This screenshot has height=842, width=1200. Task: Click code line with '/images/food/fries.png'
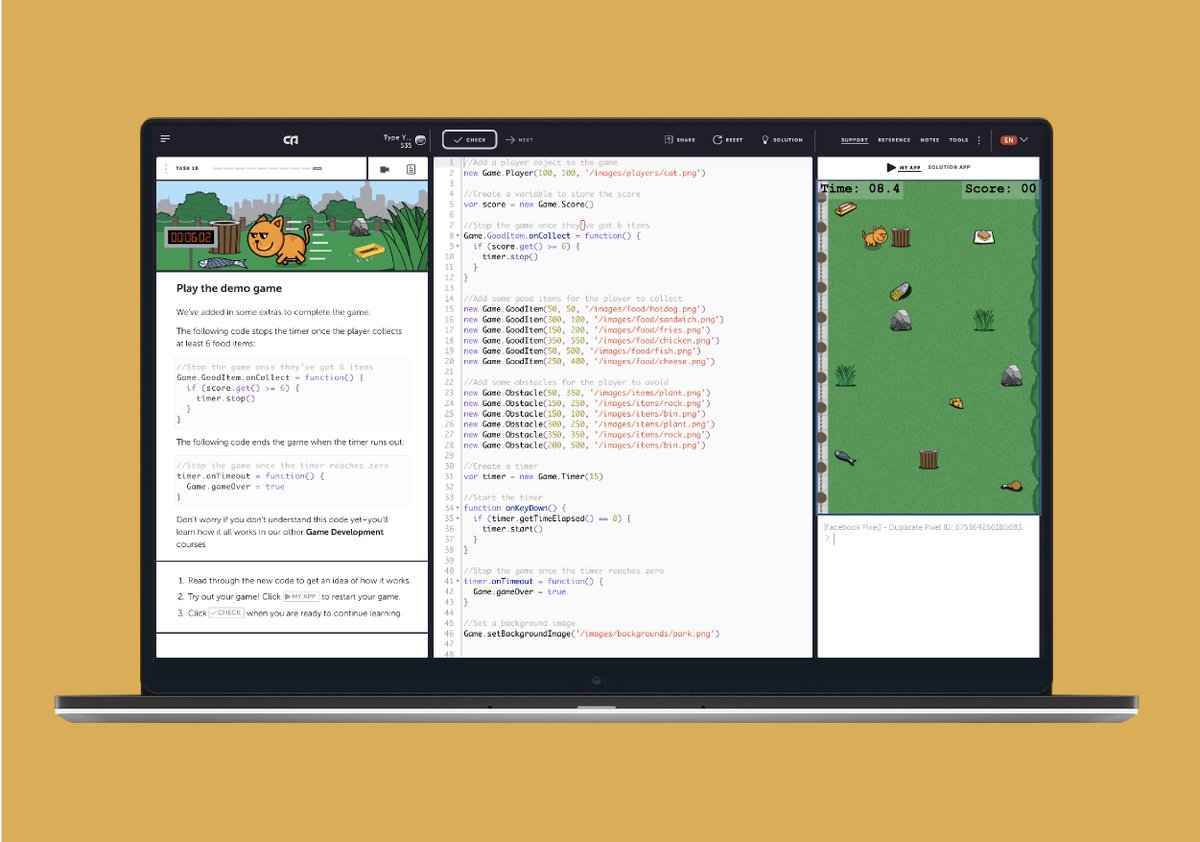tap(587, 330)
